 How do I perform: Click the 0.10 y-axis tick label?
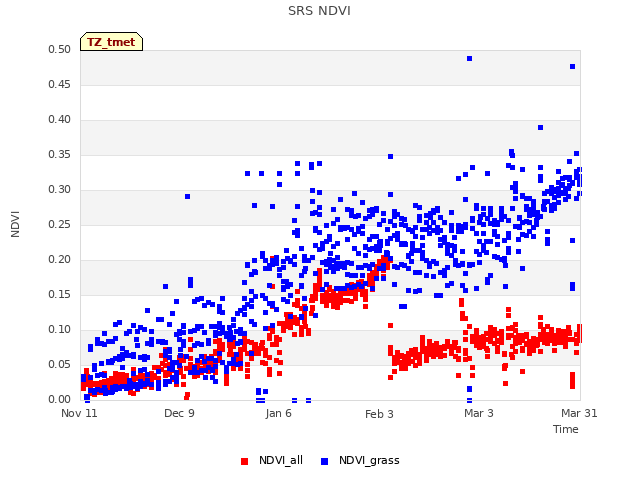(60, 329)
